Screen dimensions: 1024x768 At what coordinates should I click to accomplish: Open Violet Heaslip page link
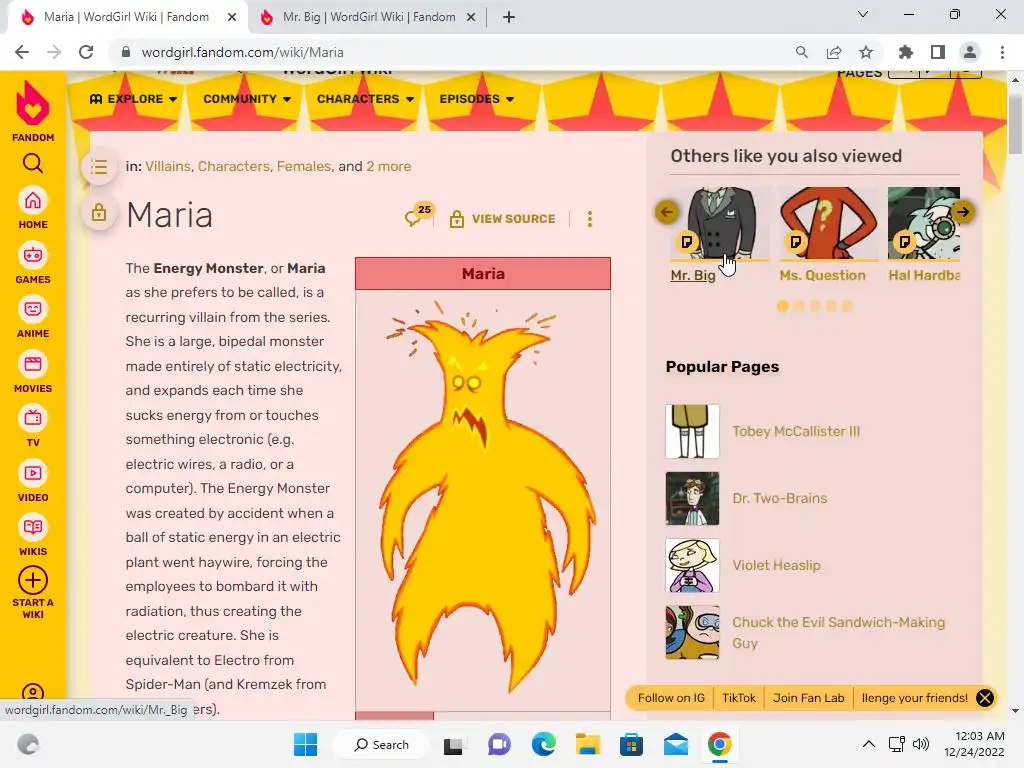776,566
